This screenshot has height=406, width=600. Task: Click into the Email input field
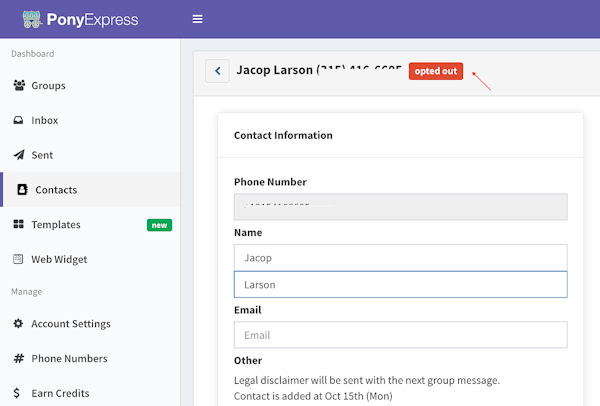point(400,335)
